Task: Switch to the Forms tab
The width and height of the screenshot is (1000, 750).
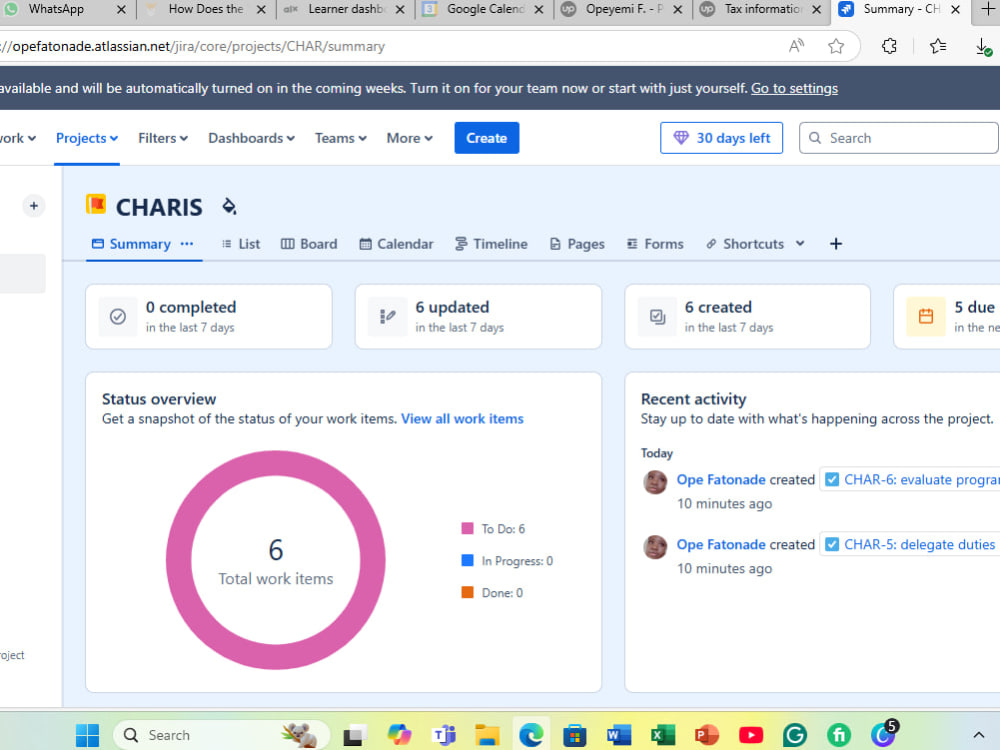Action: [x=655, y=244]
